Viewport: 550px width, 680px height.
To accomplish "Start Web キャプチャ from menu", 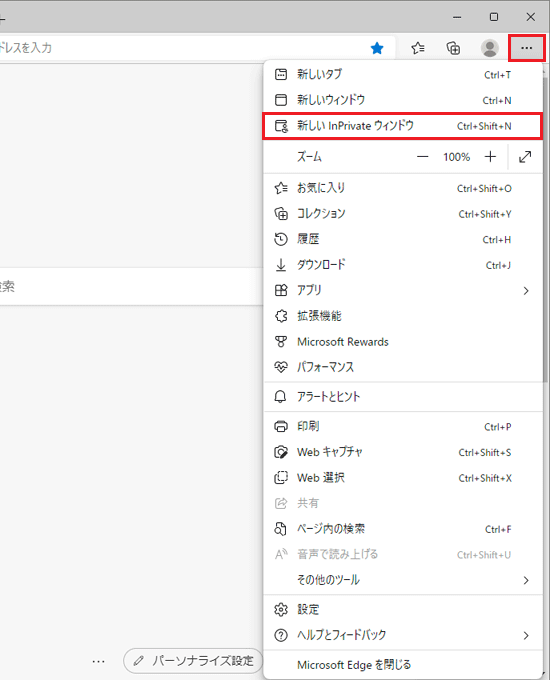I will click(x=403, y=452).
